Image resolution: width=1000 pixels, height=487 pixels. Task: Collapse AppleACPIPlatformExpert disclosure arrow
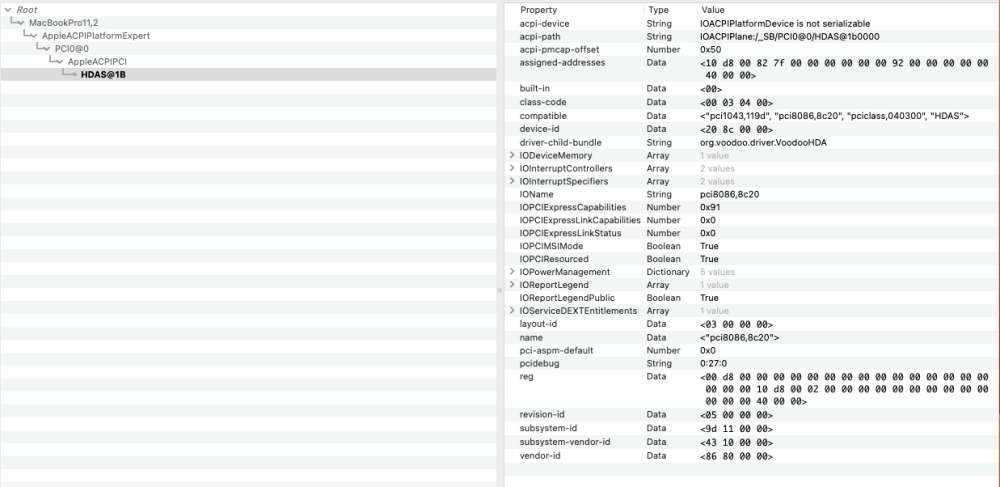(x=34, y=36)
